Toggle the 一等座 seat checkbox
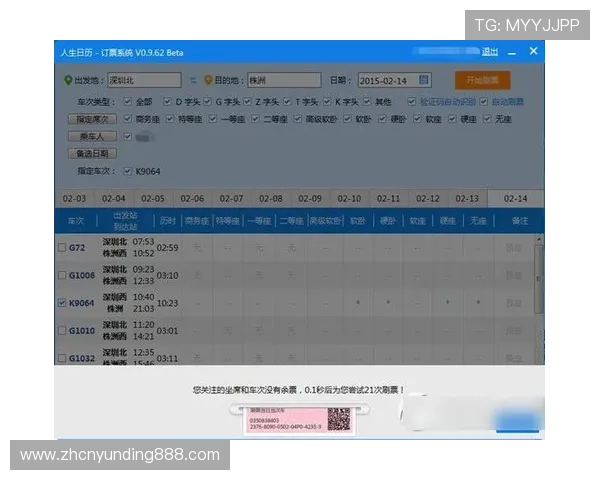 click(213, 119)
